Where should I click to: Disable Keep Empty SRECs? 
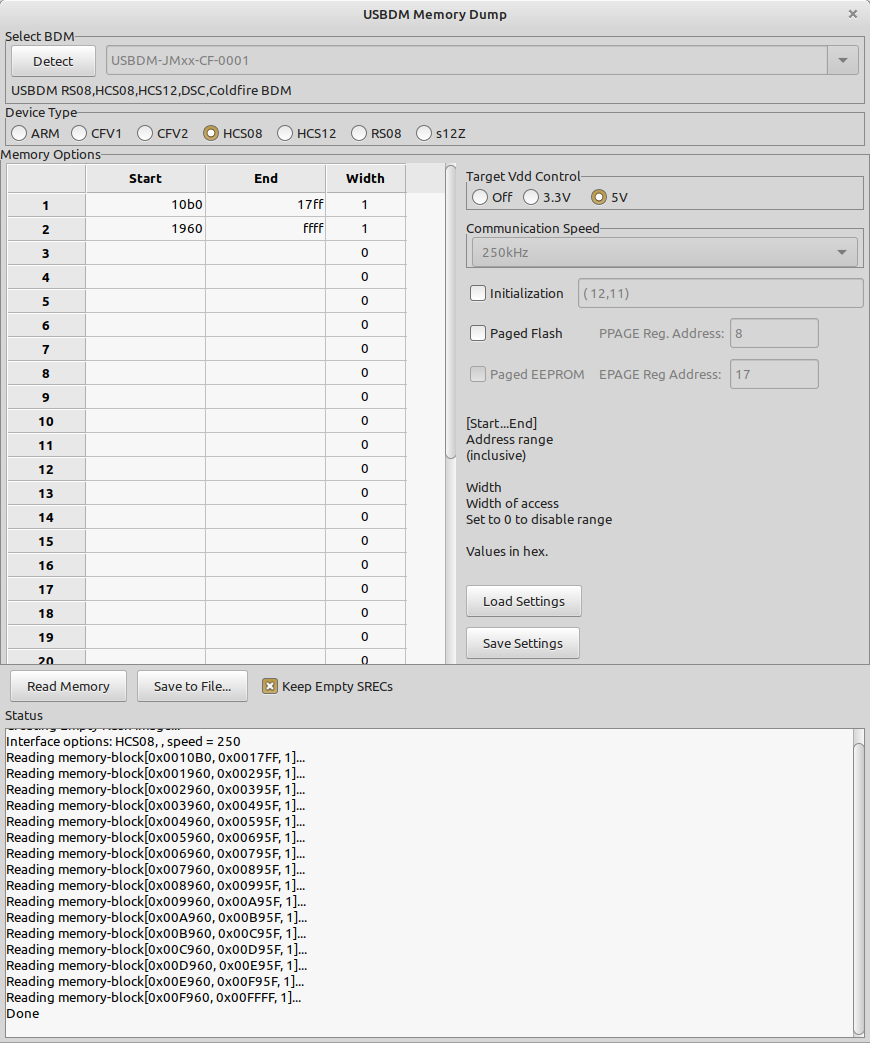coord(268,686)
